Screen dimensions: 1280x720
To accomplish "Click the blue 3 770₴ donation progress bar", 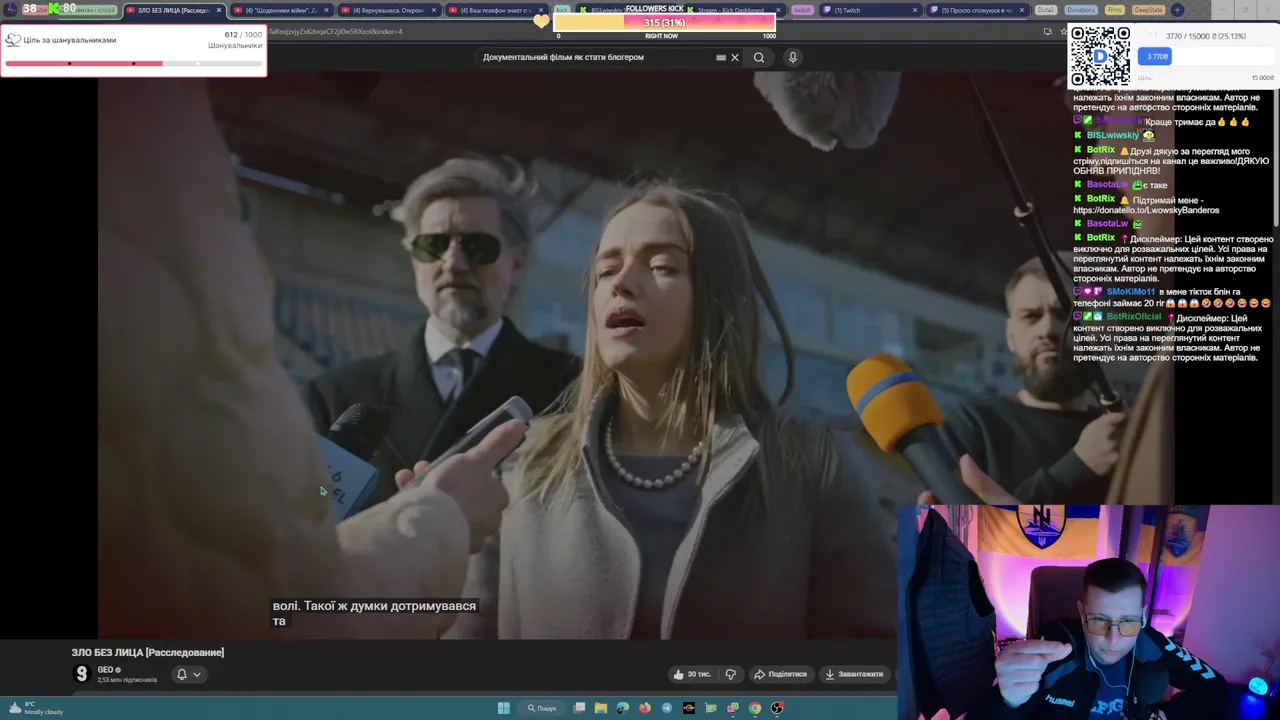I will [1154, 56].
